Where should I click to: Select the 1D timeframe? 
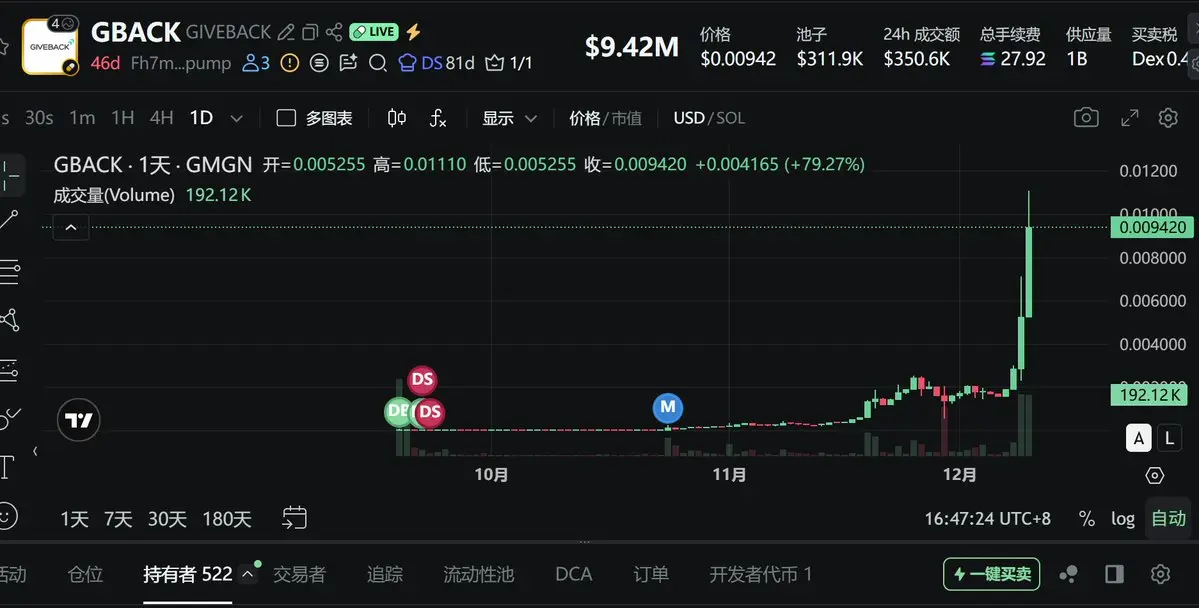tap(201, 118)
